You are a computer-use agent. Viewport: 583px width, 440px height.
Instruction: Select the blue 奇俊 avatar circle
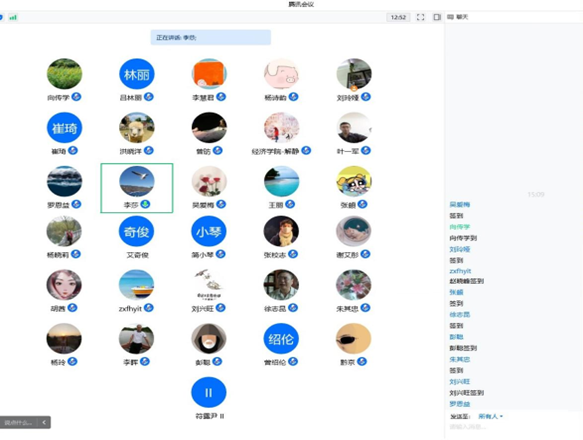click(136, 231)
